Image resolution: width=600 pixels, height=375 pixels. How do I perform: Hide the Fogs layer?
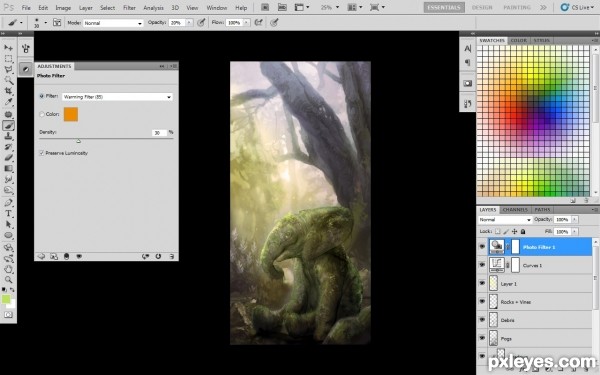482,338
